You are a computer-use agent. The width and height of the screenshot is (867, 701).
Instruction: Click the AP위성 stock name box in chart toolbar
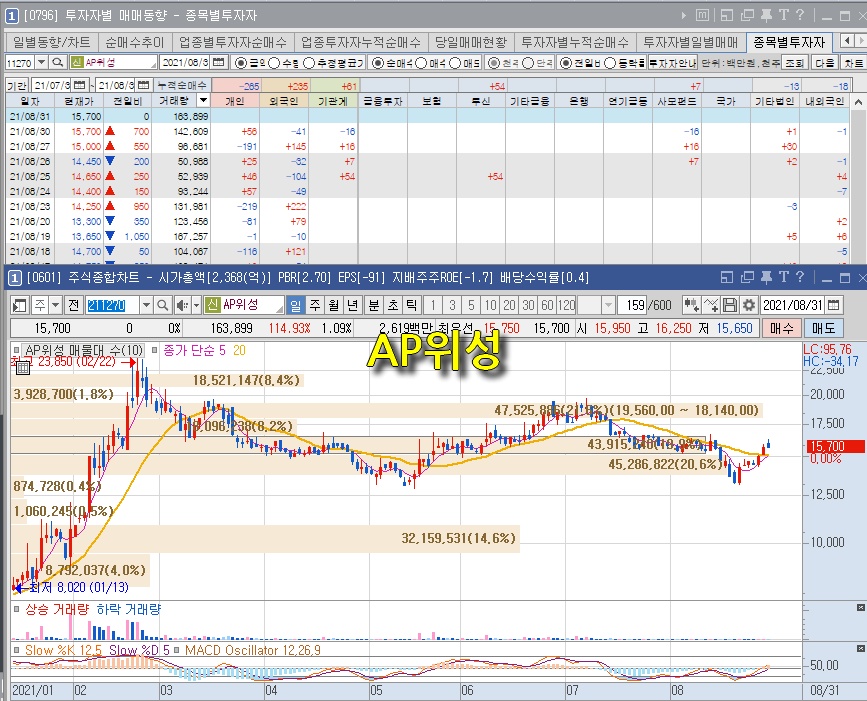tap(244, 305)
